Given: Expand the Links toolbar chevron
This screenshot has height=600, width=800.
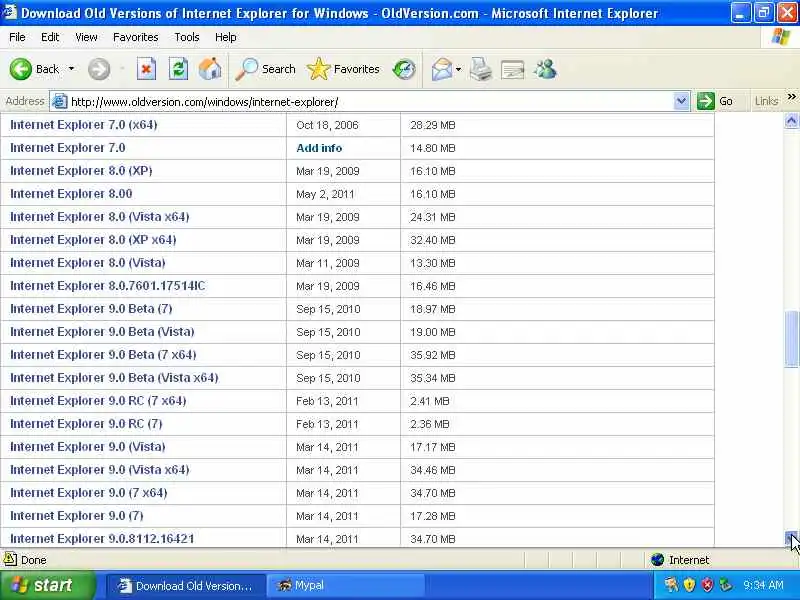Looking at the screenshot, I should tap(791, 96).
